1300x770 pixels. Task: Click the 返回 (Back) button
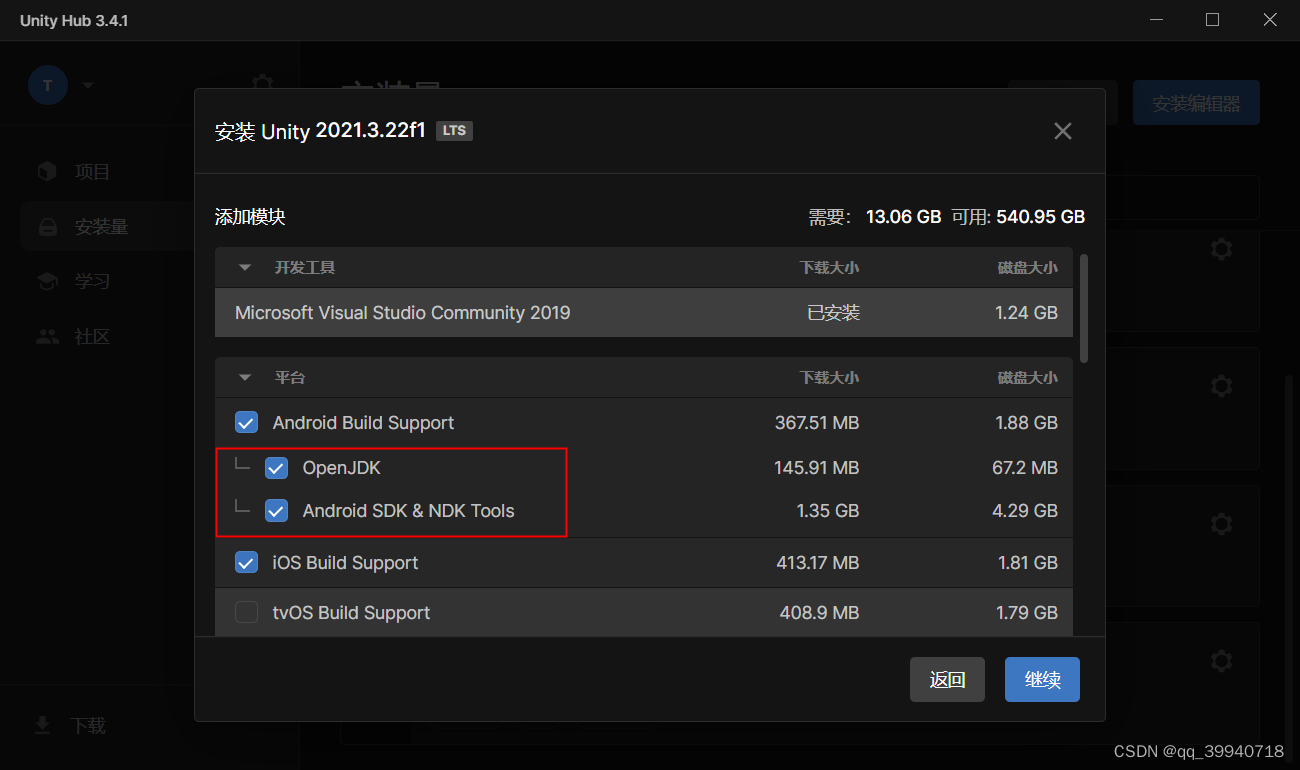click(947, 679)
